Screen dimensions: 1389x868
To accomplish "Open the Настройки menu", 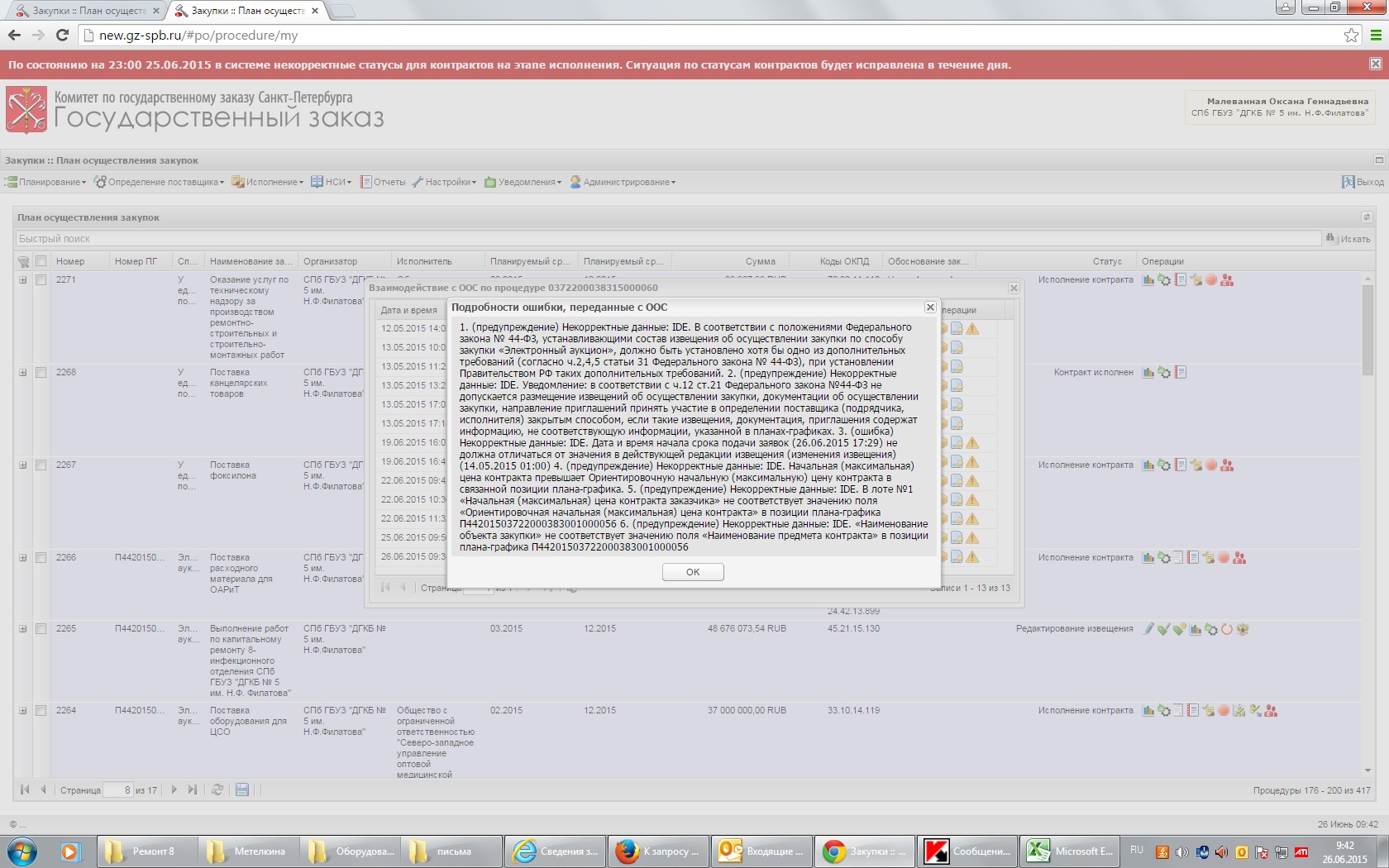I will point(445,183).
